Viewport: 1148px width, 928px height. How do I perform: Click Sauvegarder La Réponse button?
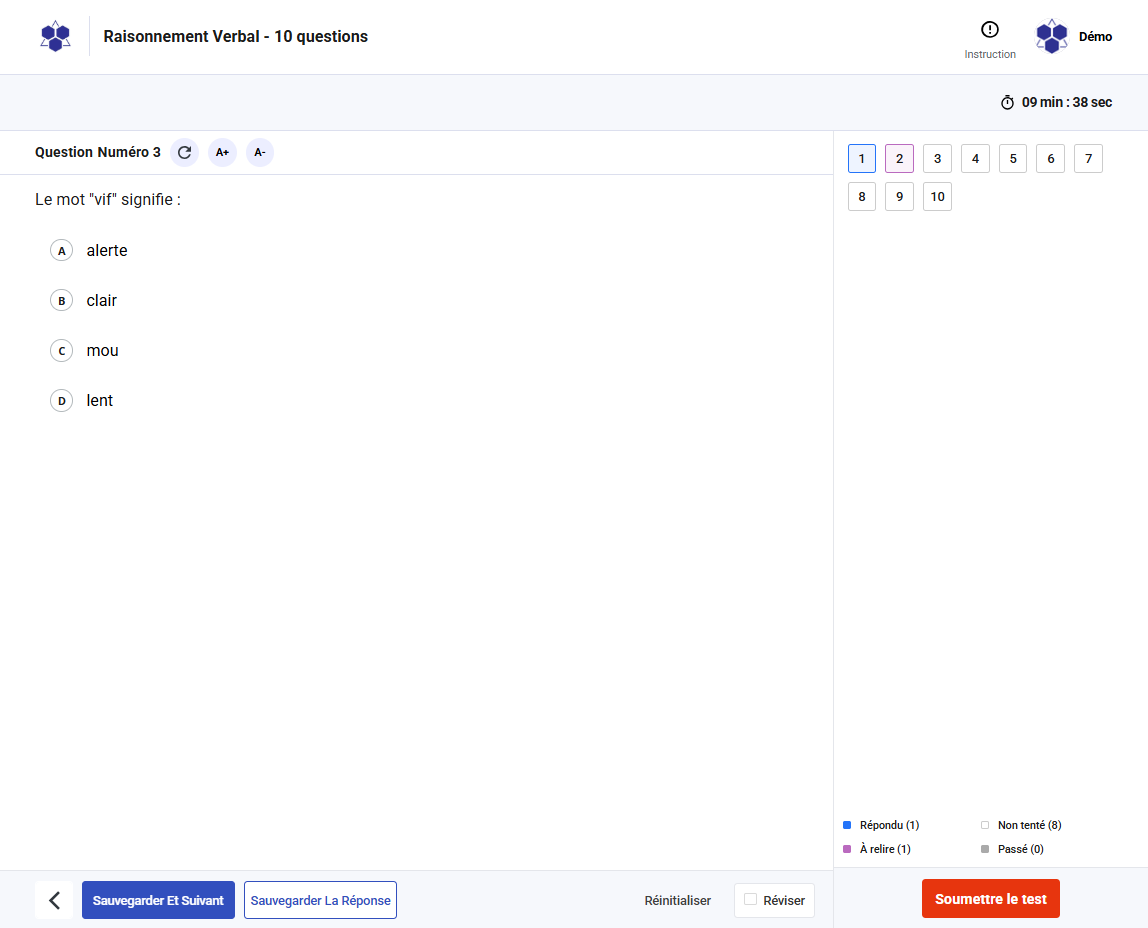(x=320, y=900)
